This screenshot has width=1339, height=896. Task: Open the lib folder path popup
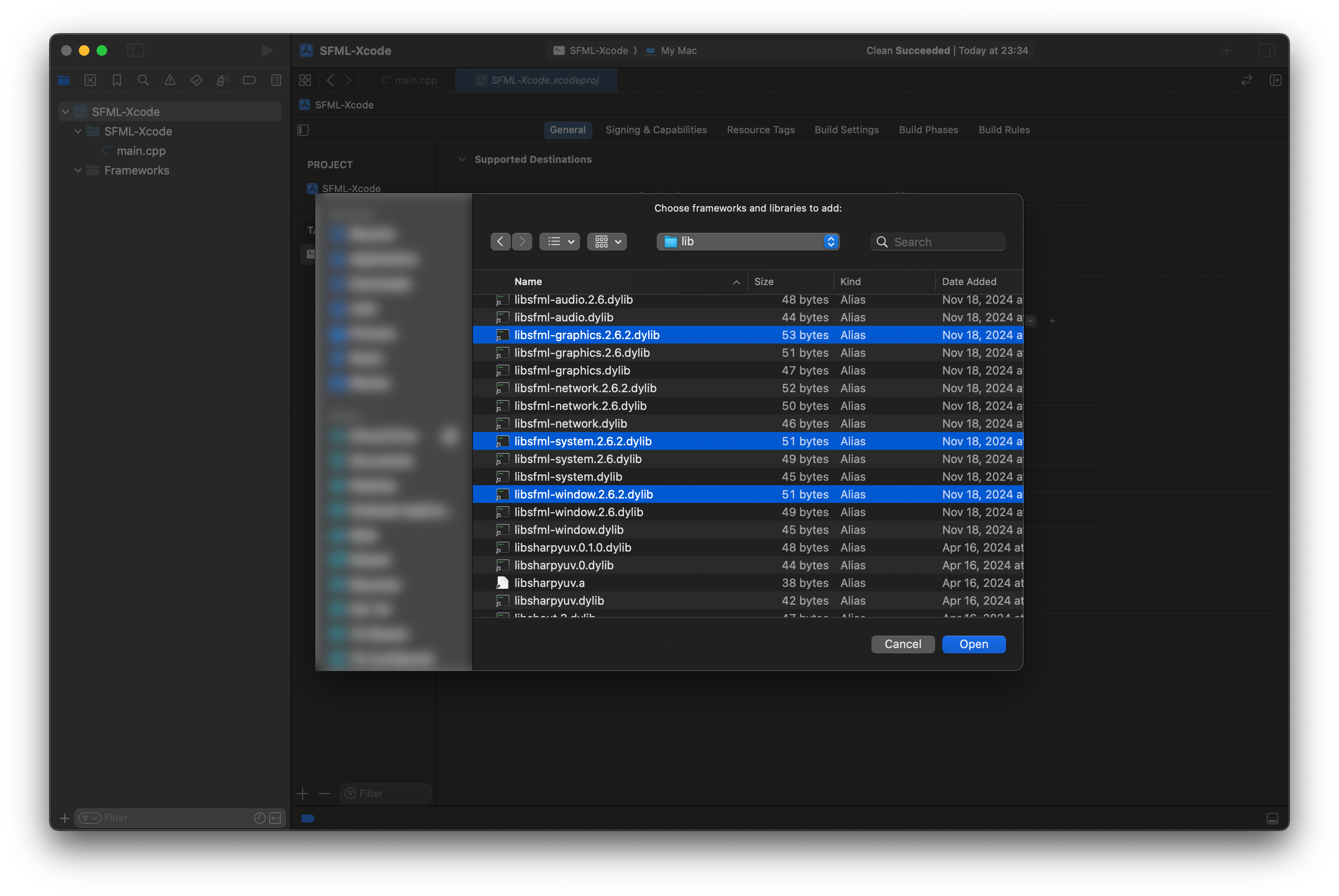coord(747,242)
